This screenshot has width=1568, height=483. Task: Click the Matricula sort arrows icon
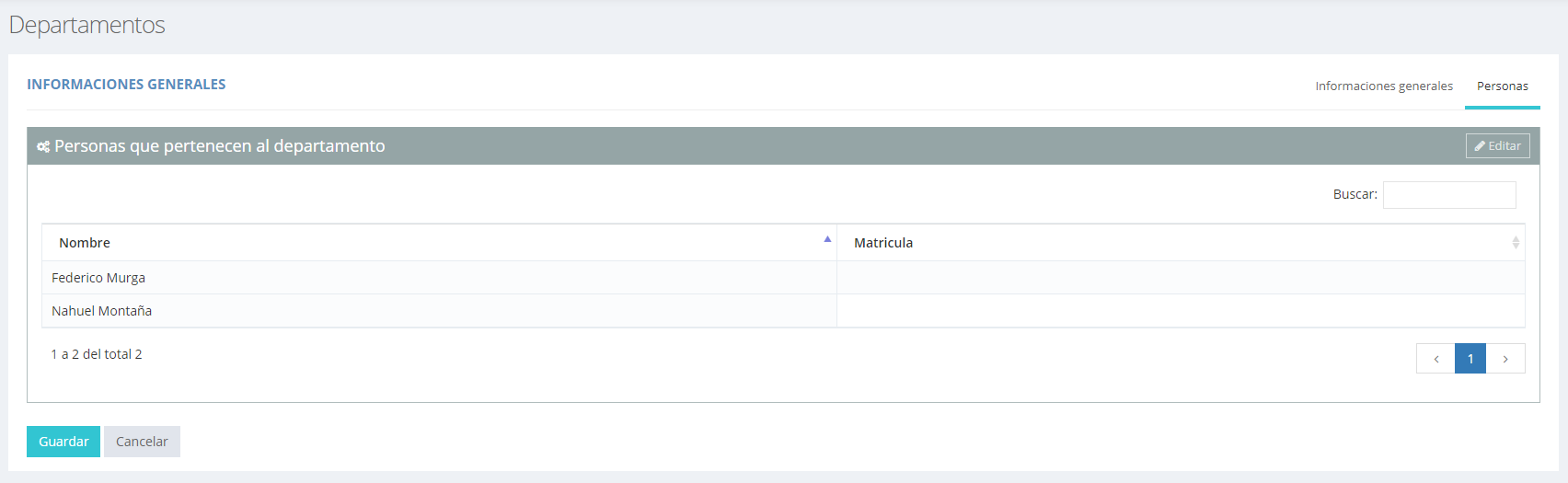[x=1515, y=243]
